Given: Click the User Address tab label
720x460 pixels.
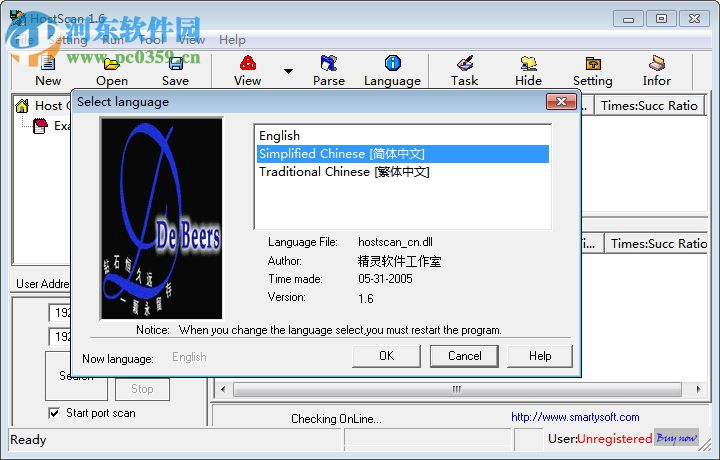Looking at the screenshot, I should click(42, 284).
